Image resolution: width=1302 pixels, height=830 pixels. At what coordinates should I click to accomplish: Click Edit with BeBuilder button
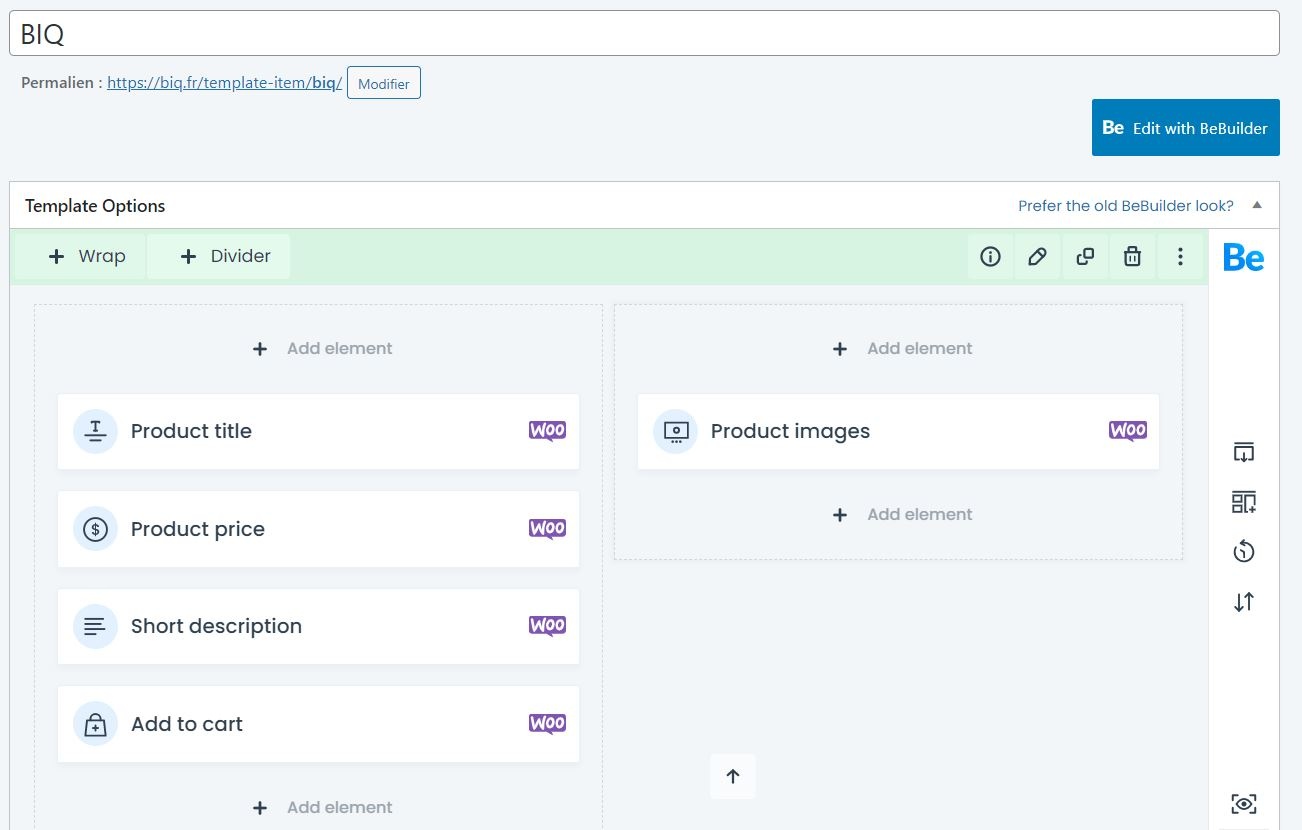pos(1186,127)
